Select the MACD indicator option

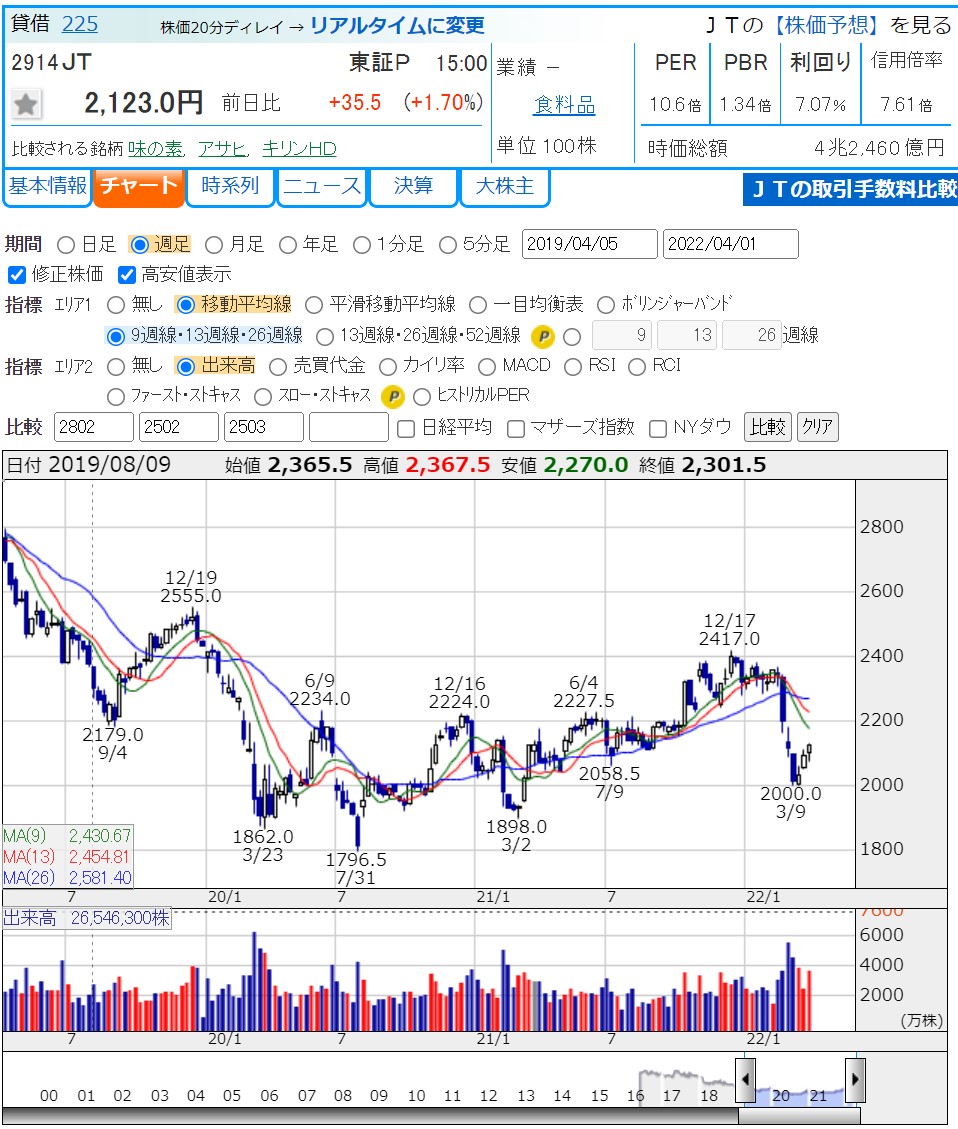(486, 366)
